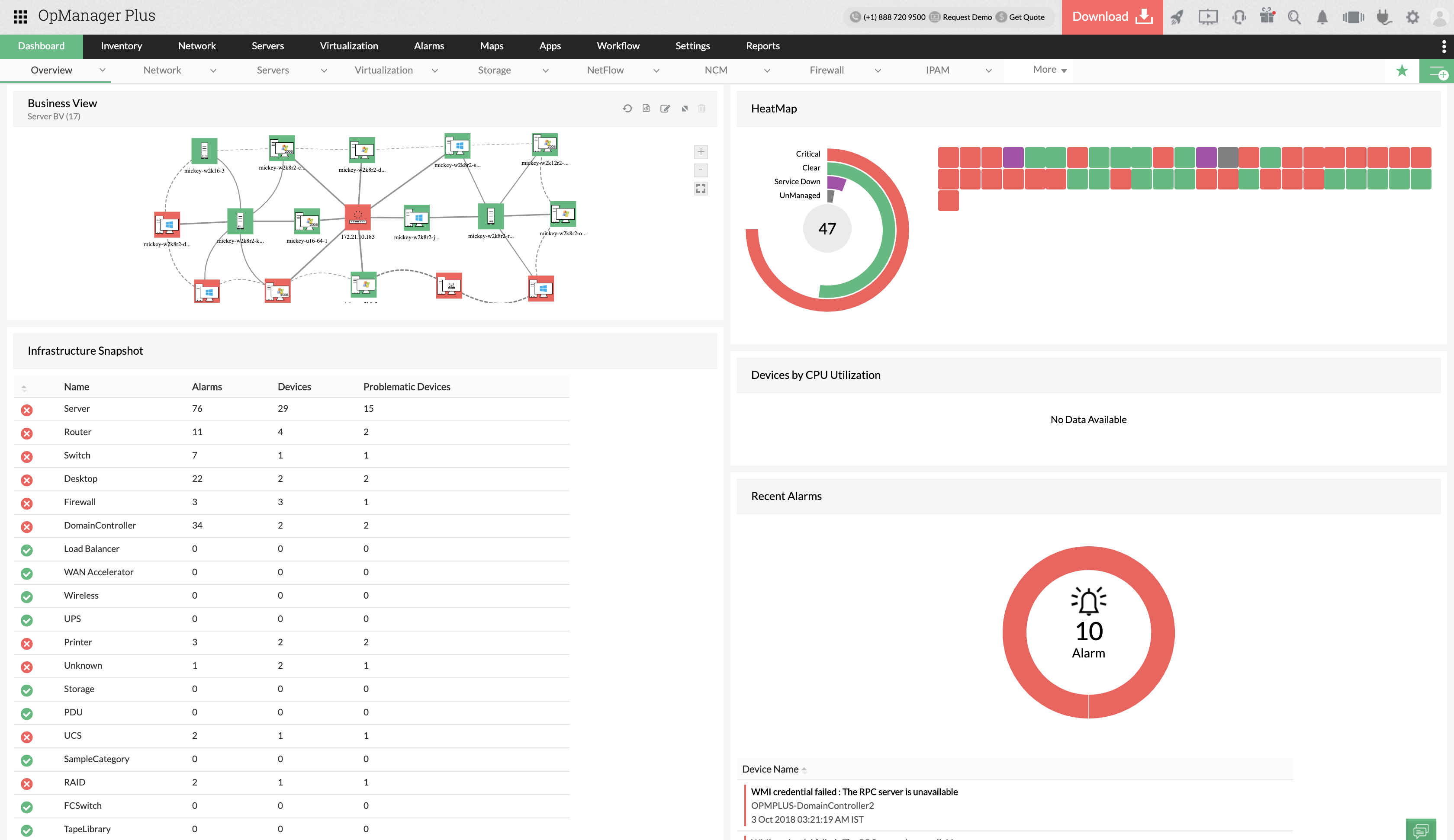Click the rocket quick-start icon
This screenshot has width=1454, height=840.
pyautogui.click(x=1177, y=17)
